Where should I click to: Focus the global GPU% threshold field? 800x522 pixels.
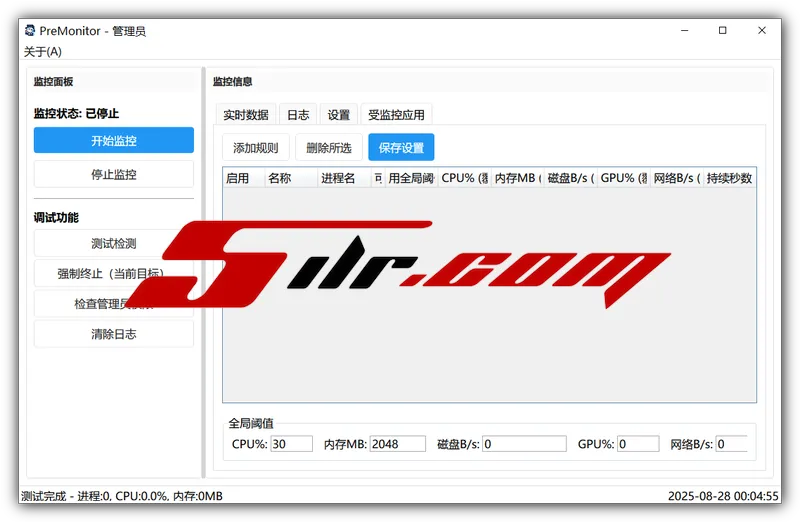(638, 444)
